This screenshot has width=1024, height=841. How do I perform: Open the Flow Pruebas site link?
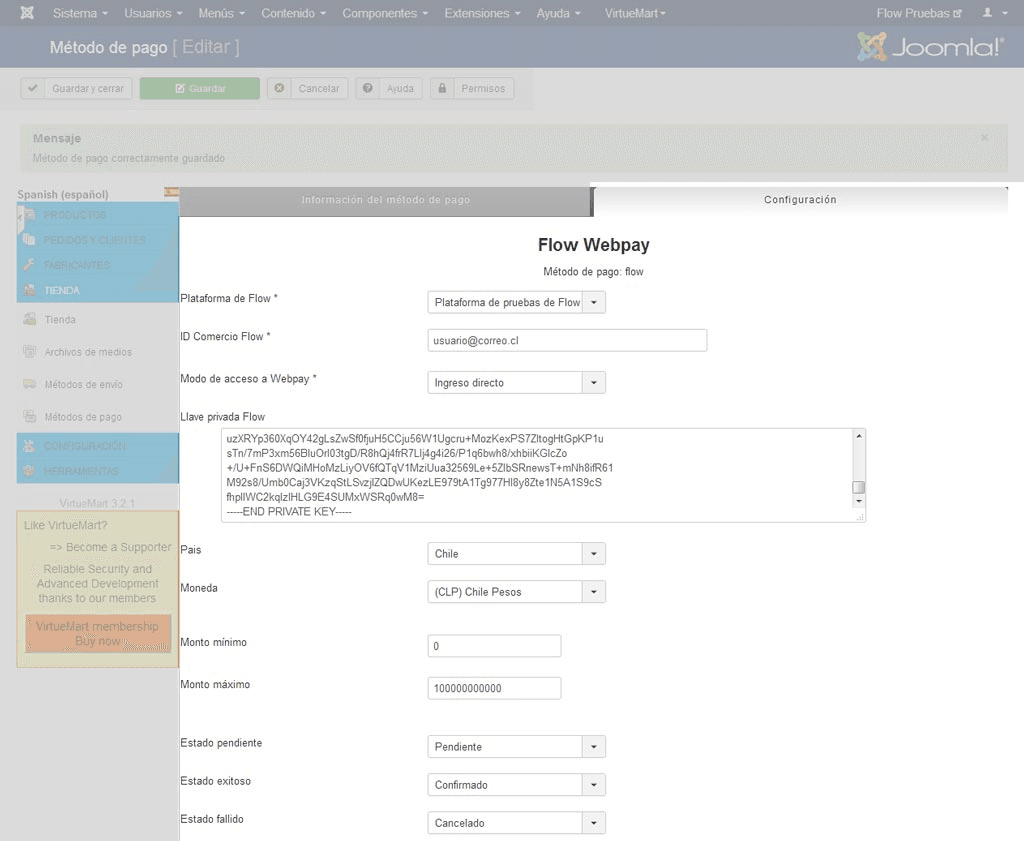pos(919,13)
